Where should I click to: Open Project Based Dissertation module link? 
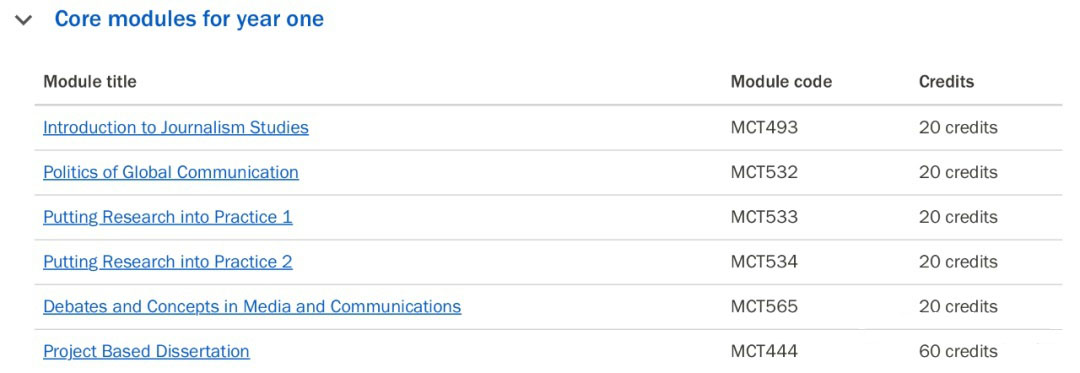coord(146,351)
